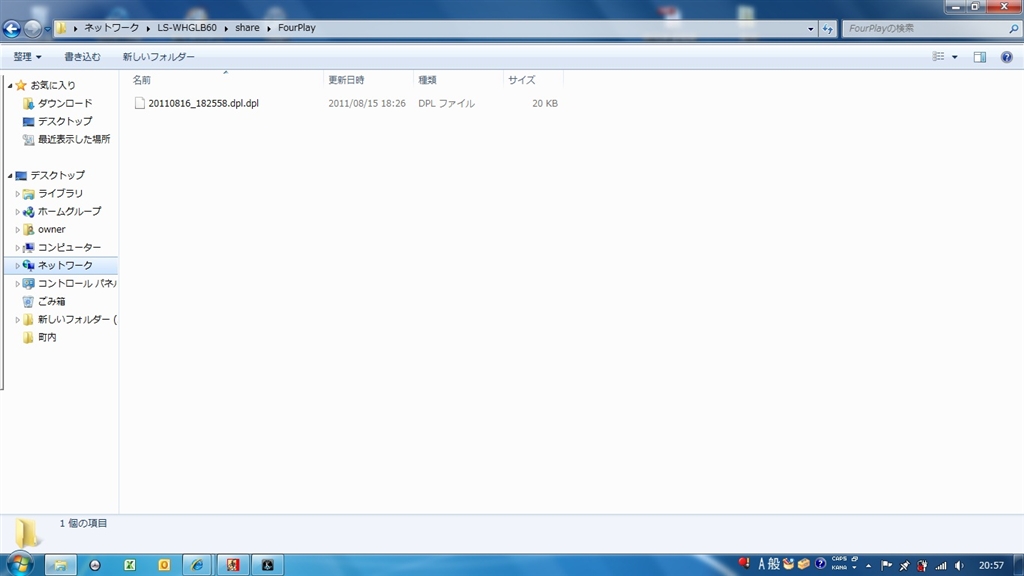The height and width of the screenshot is (576, 1024).
Task: Expand the arrow after LS-WHGLB60 in path
Action: [226, 28]
